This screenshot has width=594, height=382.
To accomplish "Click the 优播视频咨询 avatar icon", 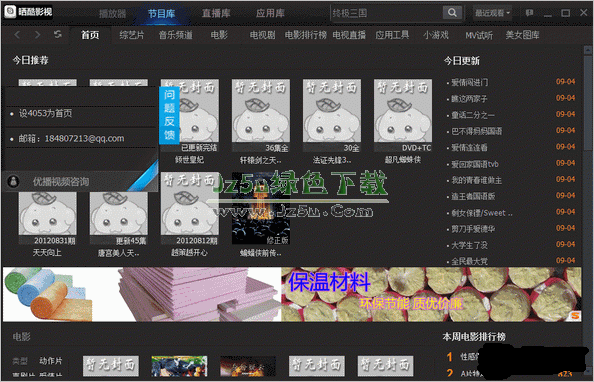I will (14, 182).
